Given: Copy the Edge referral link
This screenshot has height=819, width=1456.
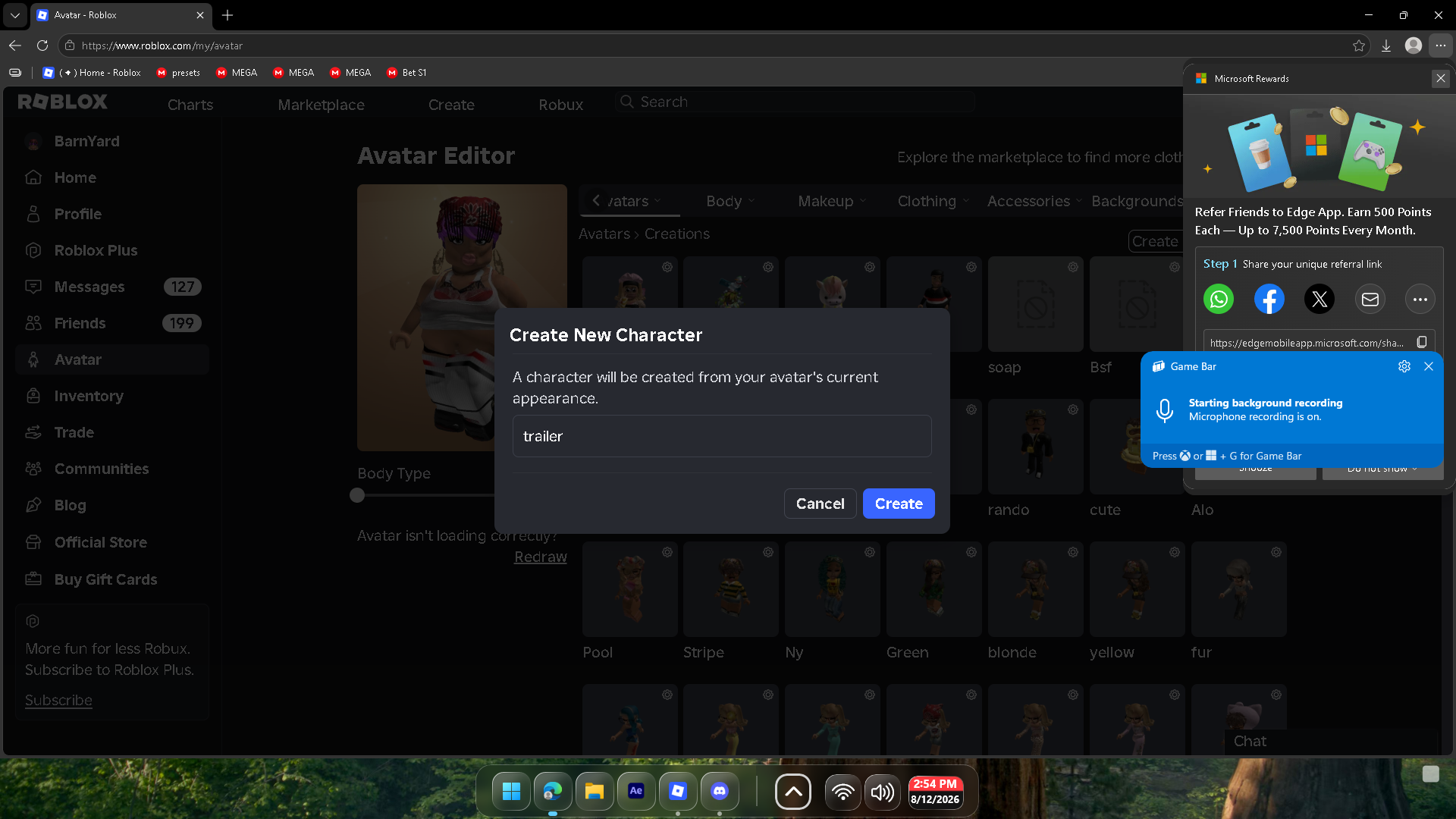Looking at the screenshot, I should tap(1422, 343).
